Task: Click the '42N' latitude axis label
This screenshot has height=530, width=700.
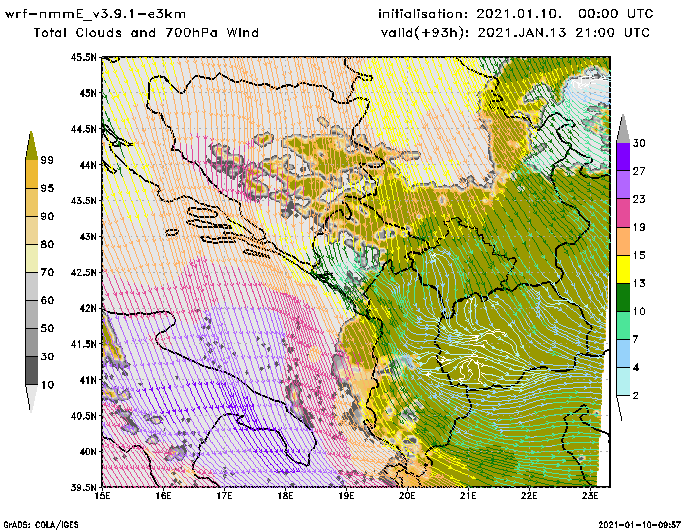Action: coord(88,308)
